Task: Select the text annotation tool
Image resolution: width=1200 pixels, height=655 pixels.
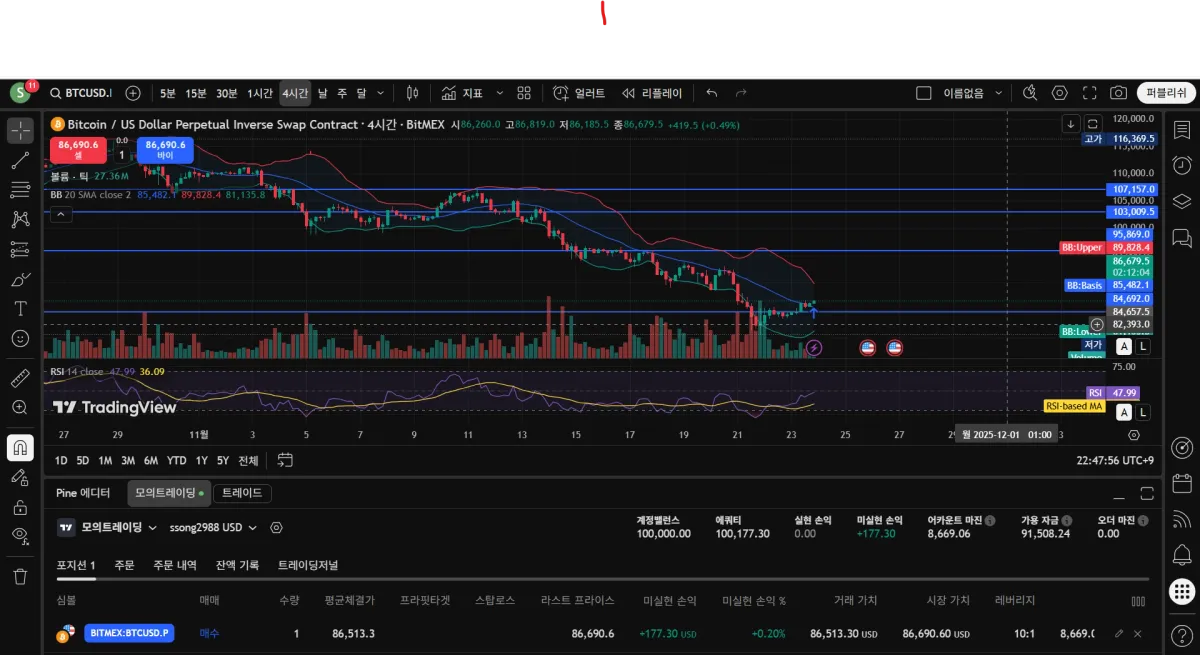Action: 20,308
